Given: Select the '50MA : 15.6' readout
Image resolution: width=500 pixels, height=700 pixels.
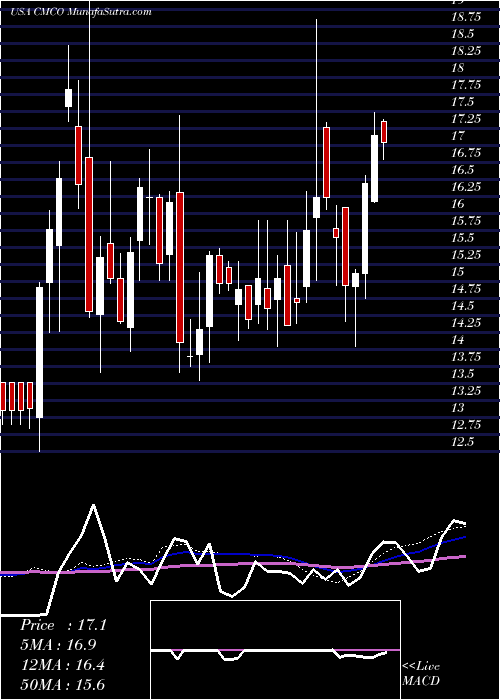Looking at the screenshot, I should [62, 684].
